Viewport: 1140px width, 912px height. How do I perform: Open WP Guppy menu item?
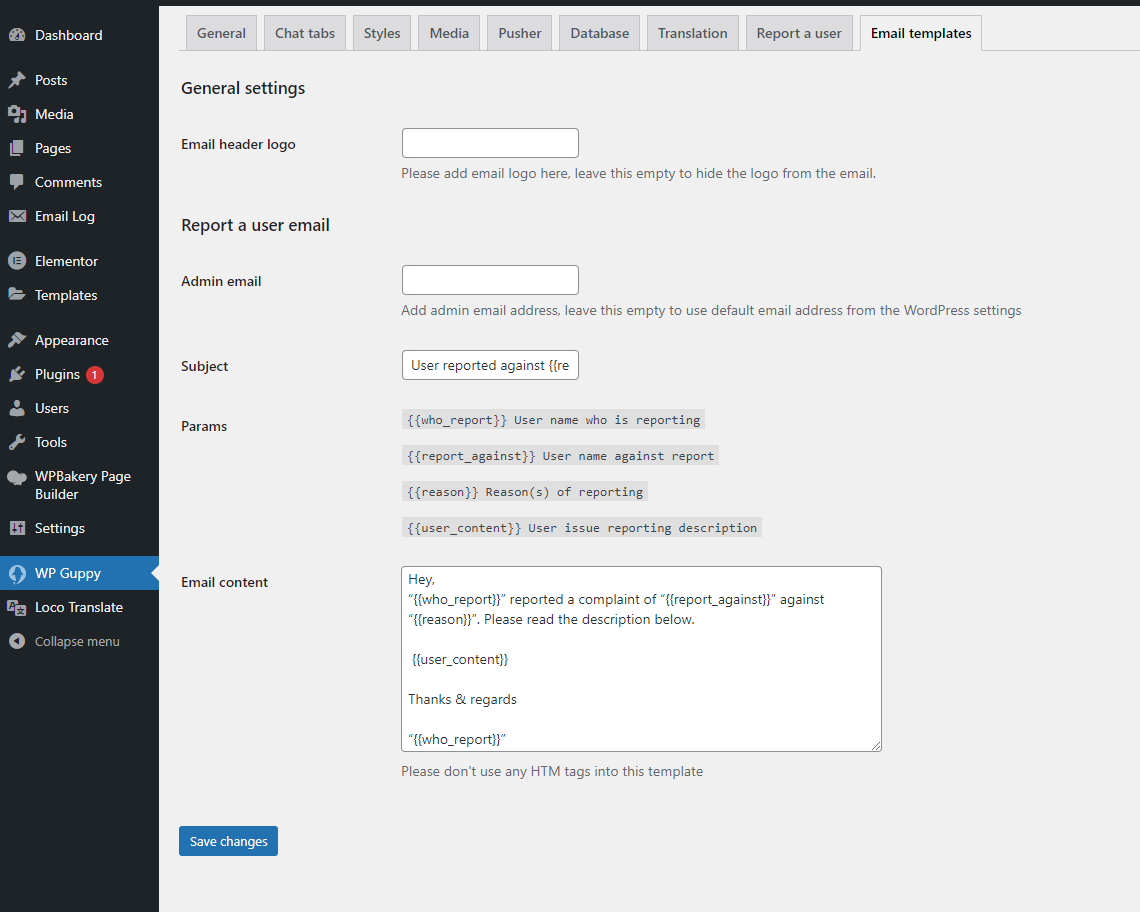coord(68,573)
